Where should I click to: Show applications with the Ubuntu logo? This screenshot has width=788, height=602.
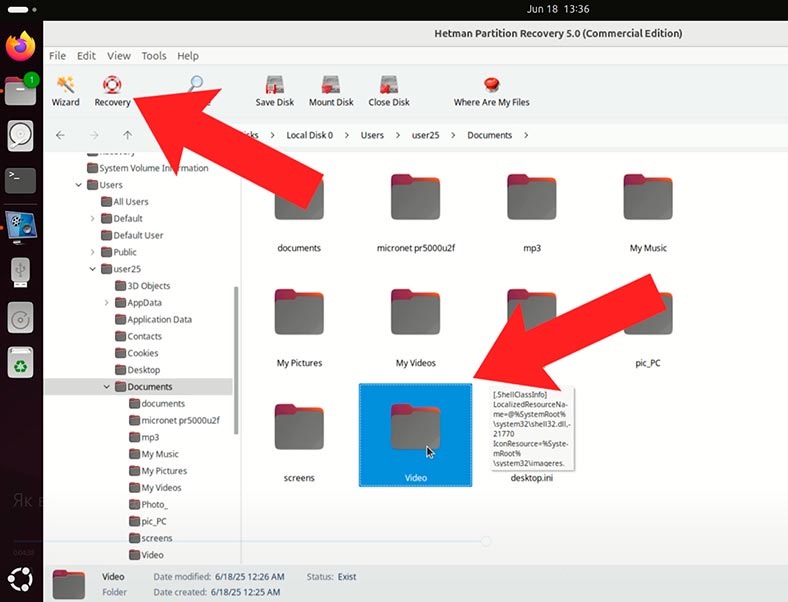21,579
